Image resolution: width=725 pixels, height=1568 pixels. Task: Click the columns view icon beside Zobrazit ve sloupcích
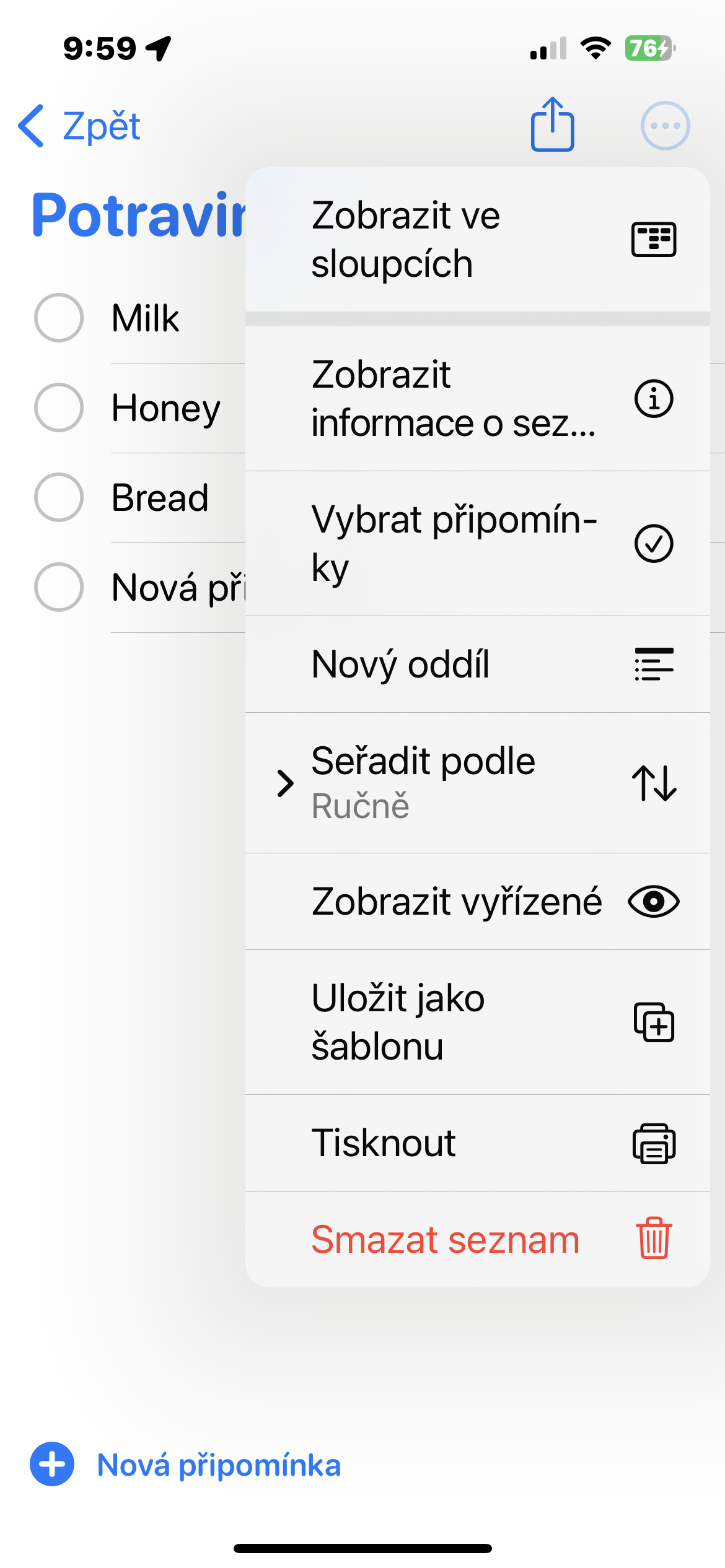point(654,238)
